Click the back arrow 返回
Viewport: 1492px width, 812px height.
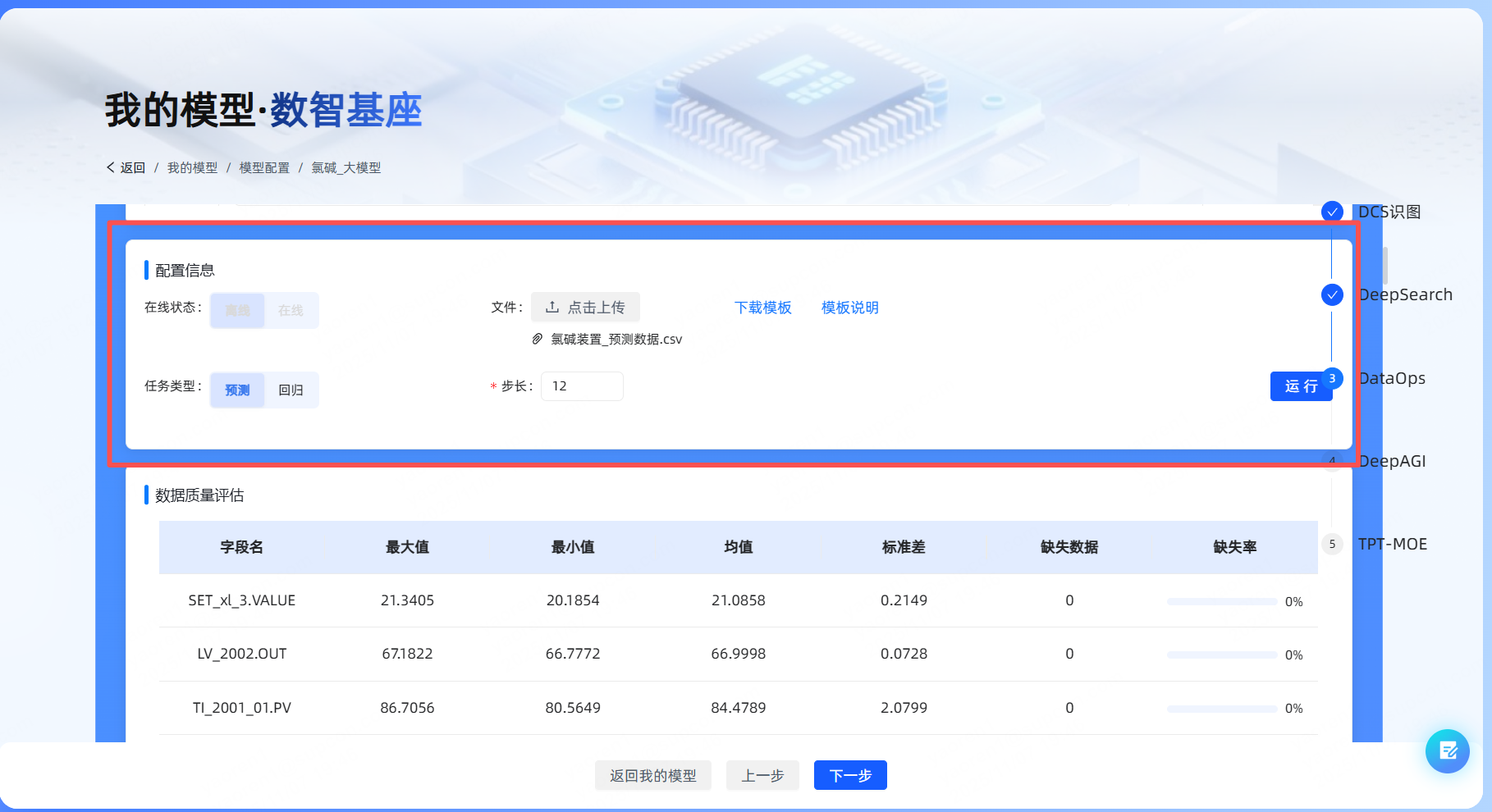tap(126, 167)
